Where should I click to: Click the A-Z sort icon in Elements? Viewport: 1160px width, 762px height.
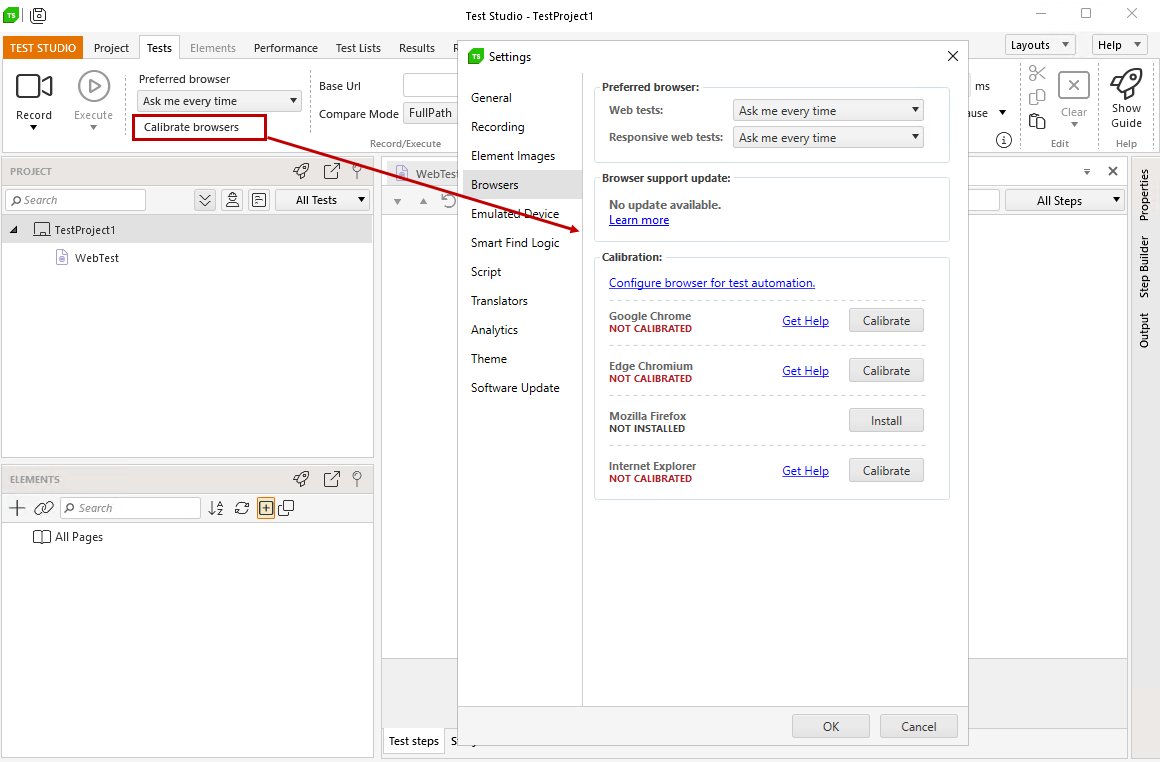pyautogui.click(x=215, y=508)
